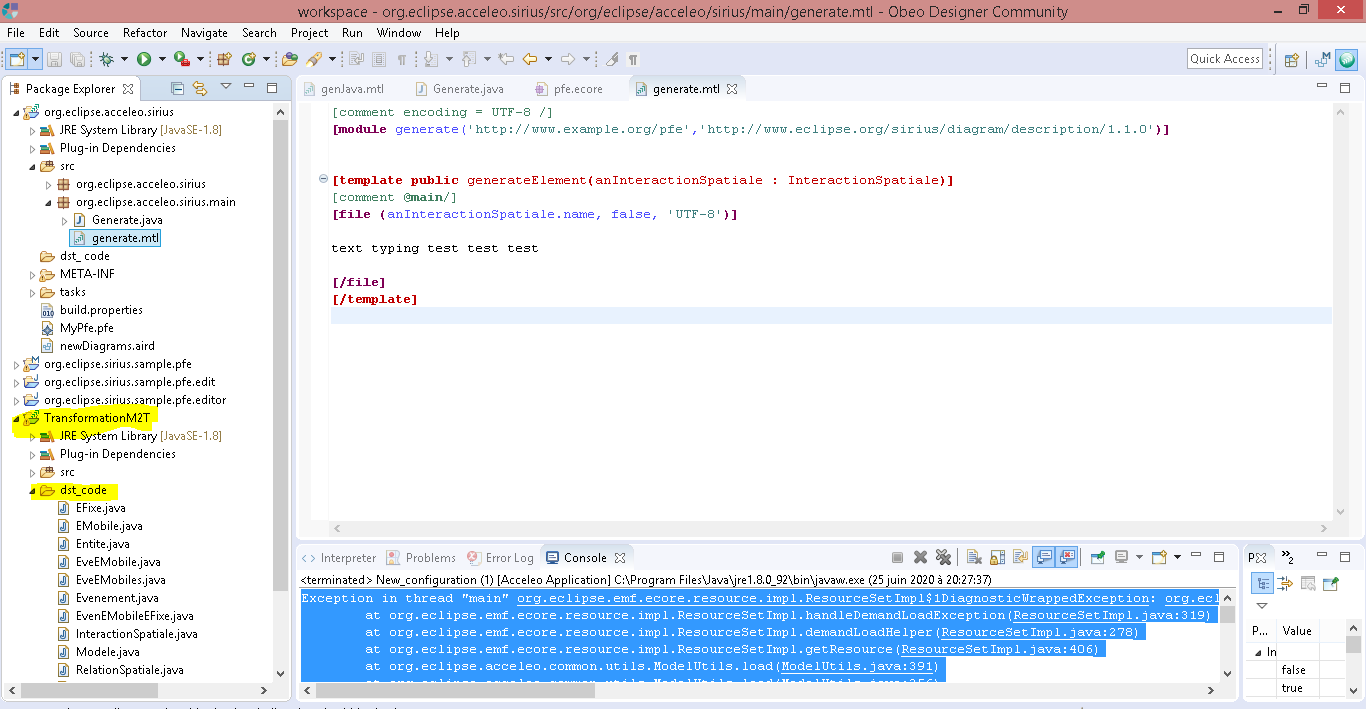This screenshot has height=709, width=1366.
Task: Click the New Java Class icon
Action: [x=248, y=59]
